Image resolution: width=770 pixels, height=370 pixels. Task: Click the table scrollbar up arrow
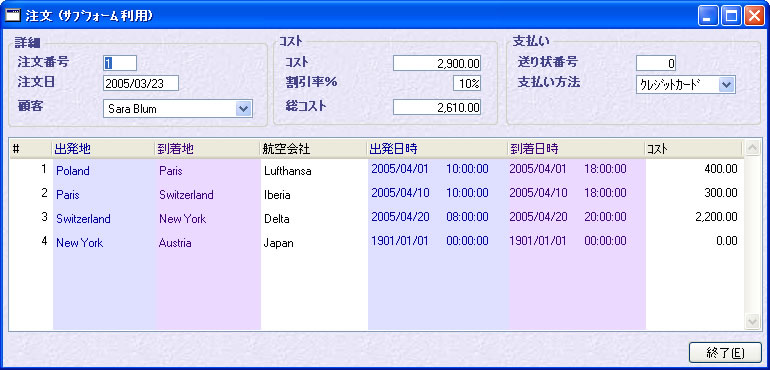pos(752,148)
